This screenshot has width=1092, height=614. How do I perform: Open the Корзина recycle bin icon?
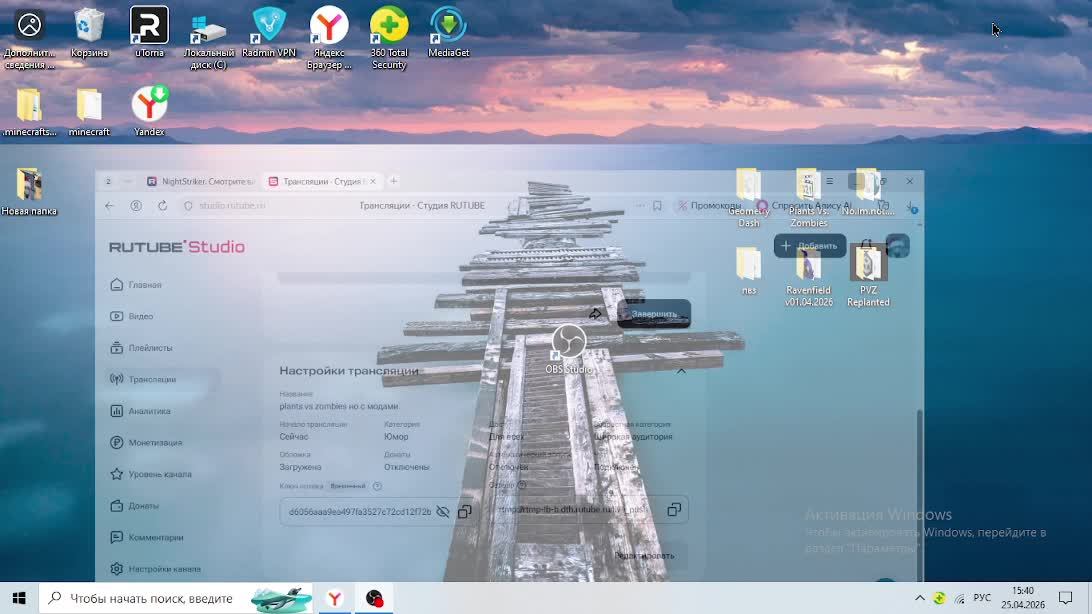click(89, 32)
